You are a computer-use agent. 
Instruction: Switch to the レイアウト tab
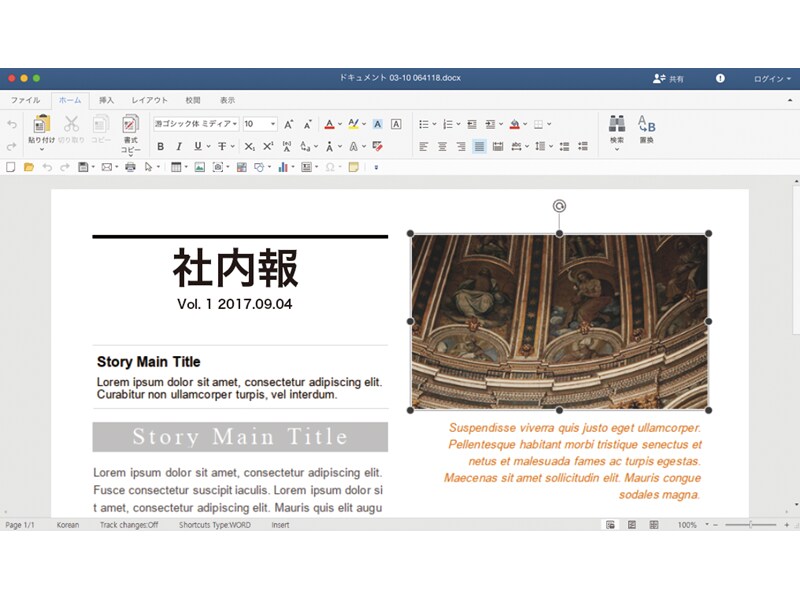click(149, 100)
